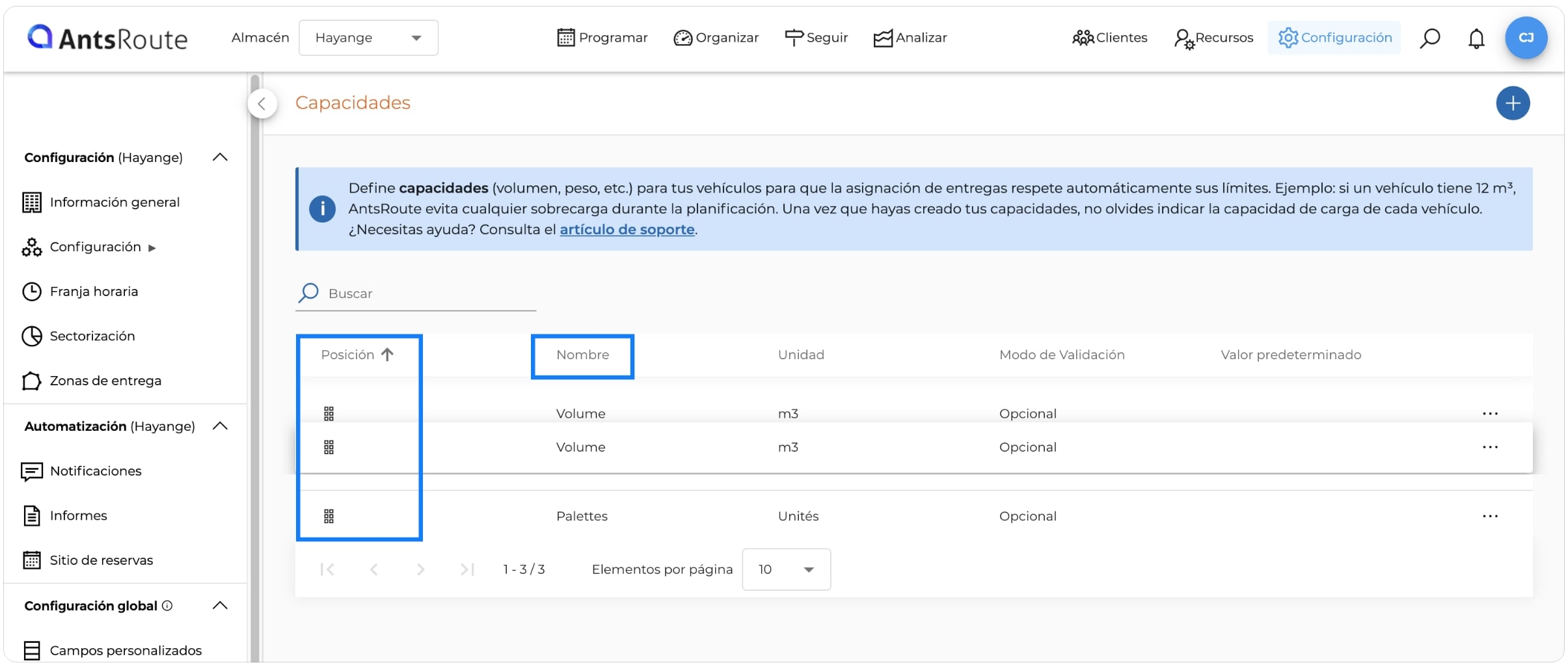Screen dimensions: 1568x667
Task: Click the 1 - 3 / 3 pagination count
Action: coord(524,569)
